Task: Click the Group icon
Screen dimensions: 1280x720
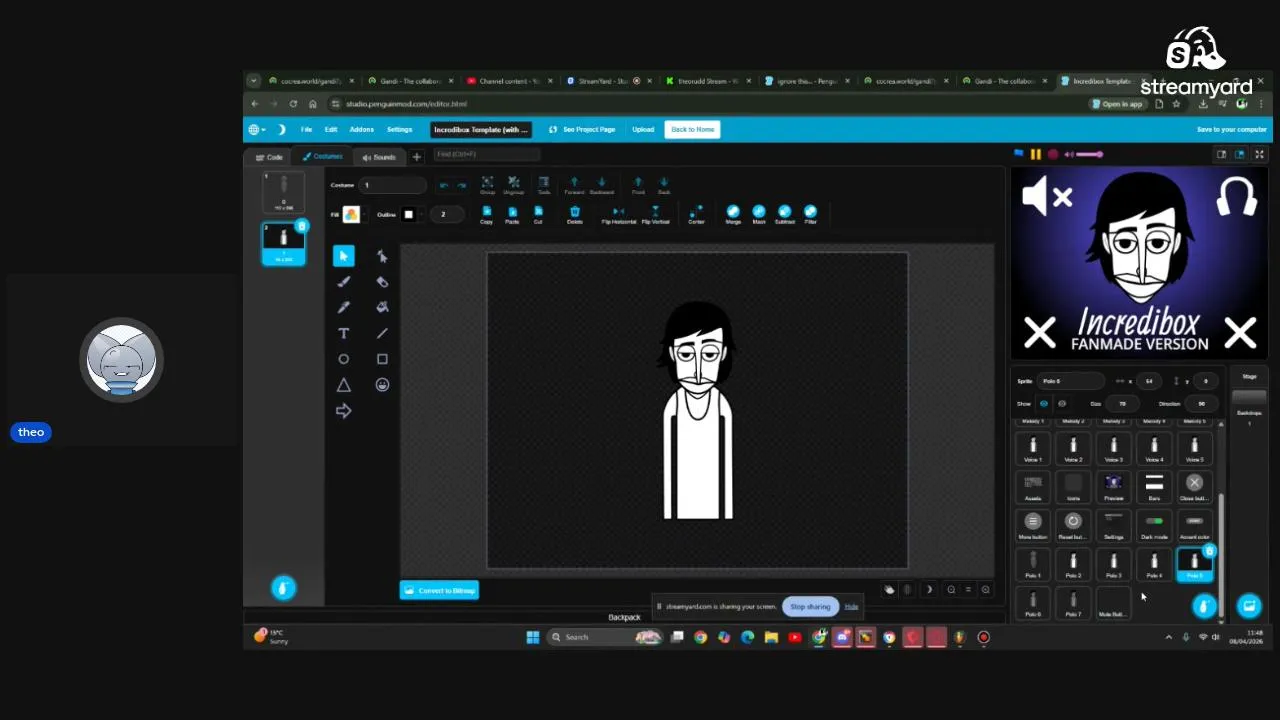Action: coord(487,185)
